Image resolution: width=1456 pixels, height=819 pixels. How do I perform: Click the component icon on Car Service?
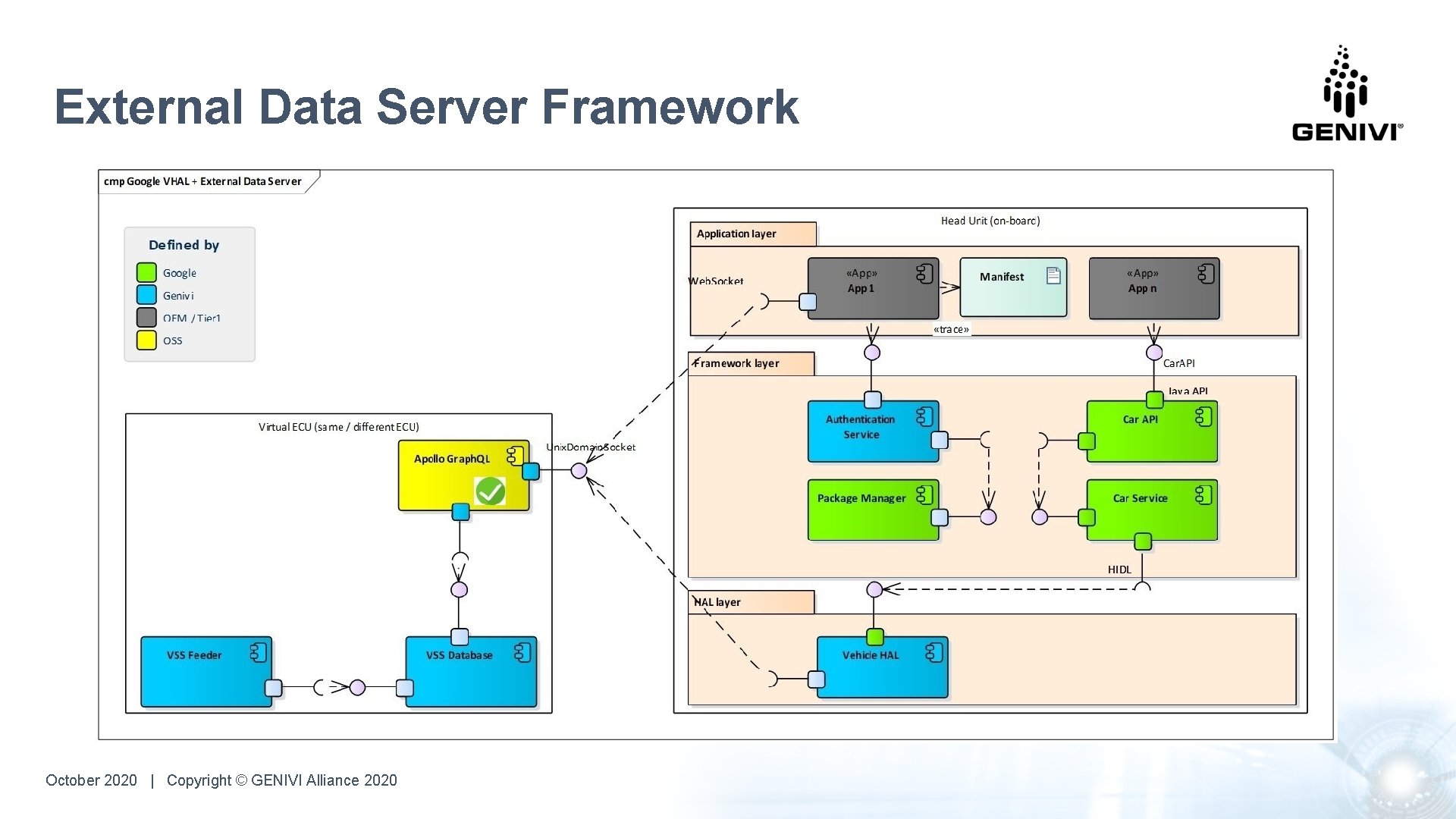[x=1203, y=495]
